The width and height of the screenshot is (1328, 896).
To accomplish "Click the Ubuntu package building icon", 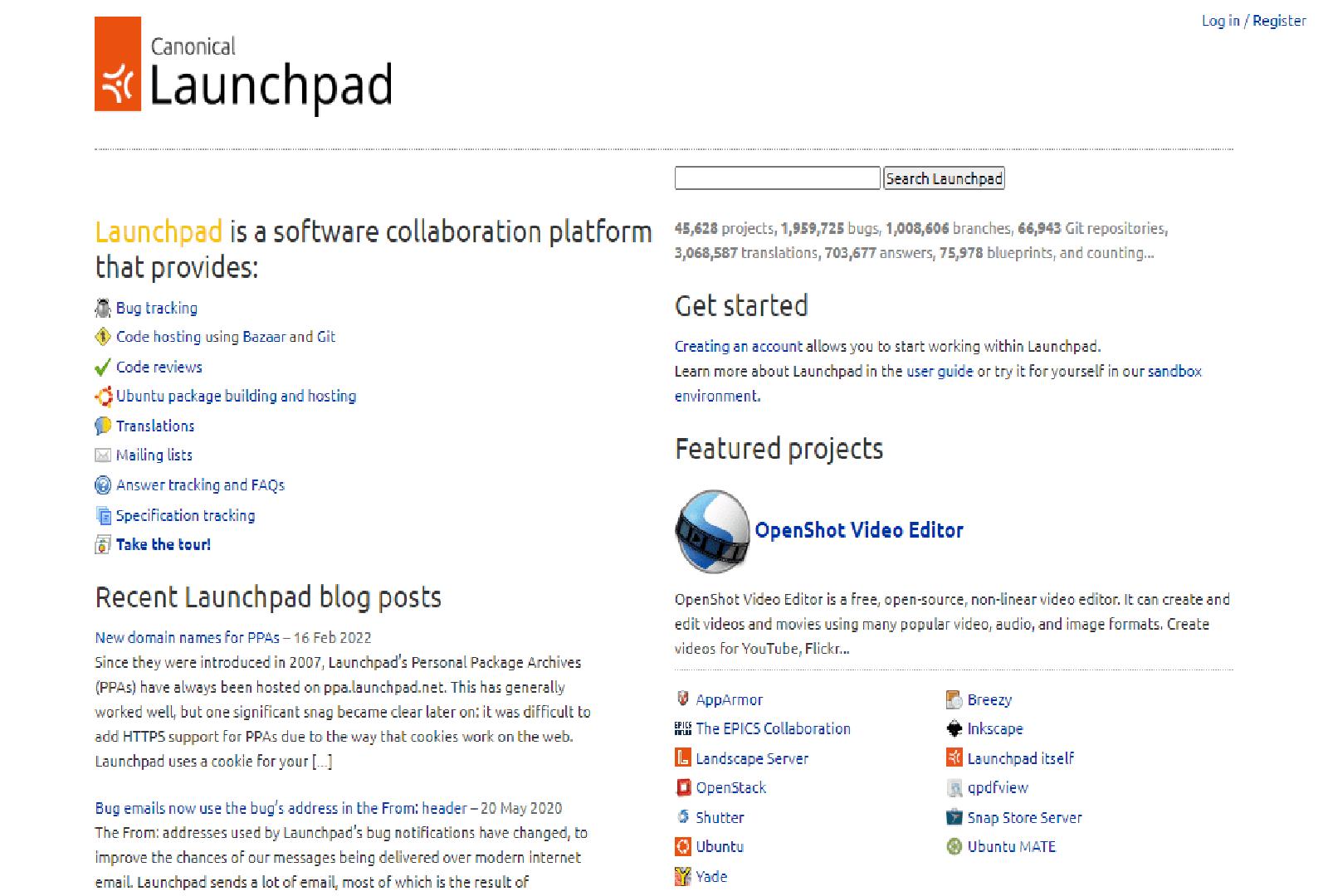I will point(104,397).
